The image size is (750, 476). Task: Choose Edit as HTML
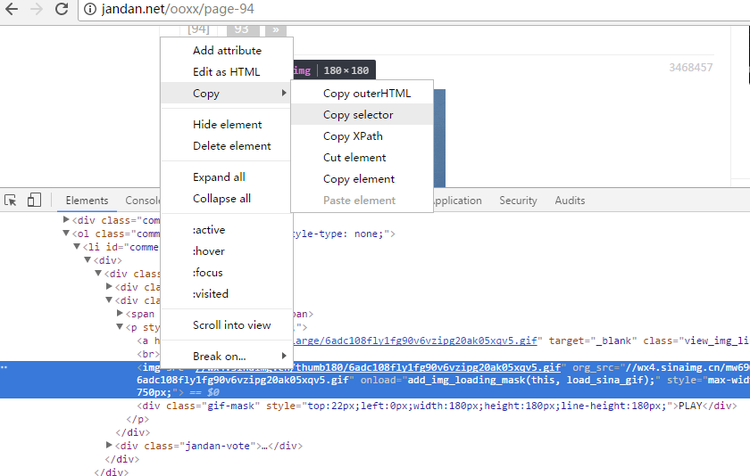click(227, 72)
